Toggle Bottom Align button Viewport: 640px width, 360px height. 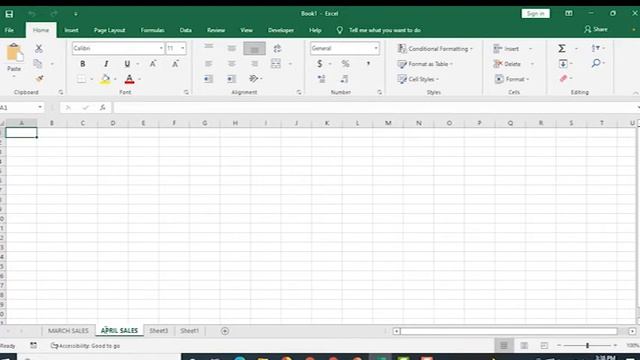click(254, 49)
